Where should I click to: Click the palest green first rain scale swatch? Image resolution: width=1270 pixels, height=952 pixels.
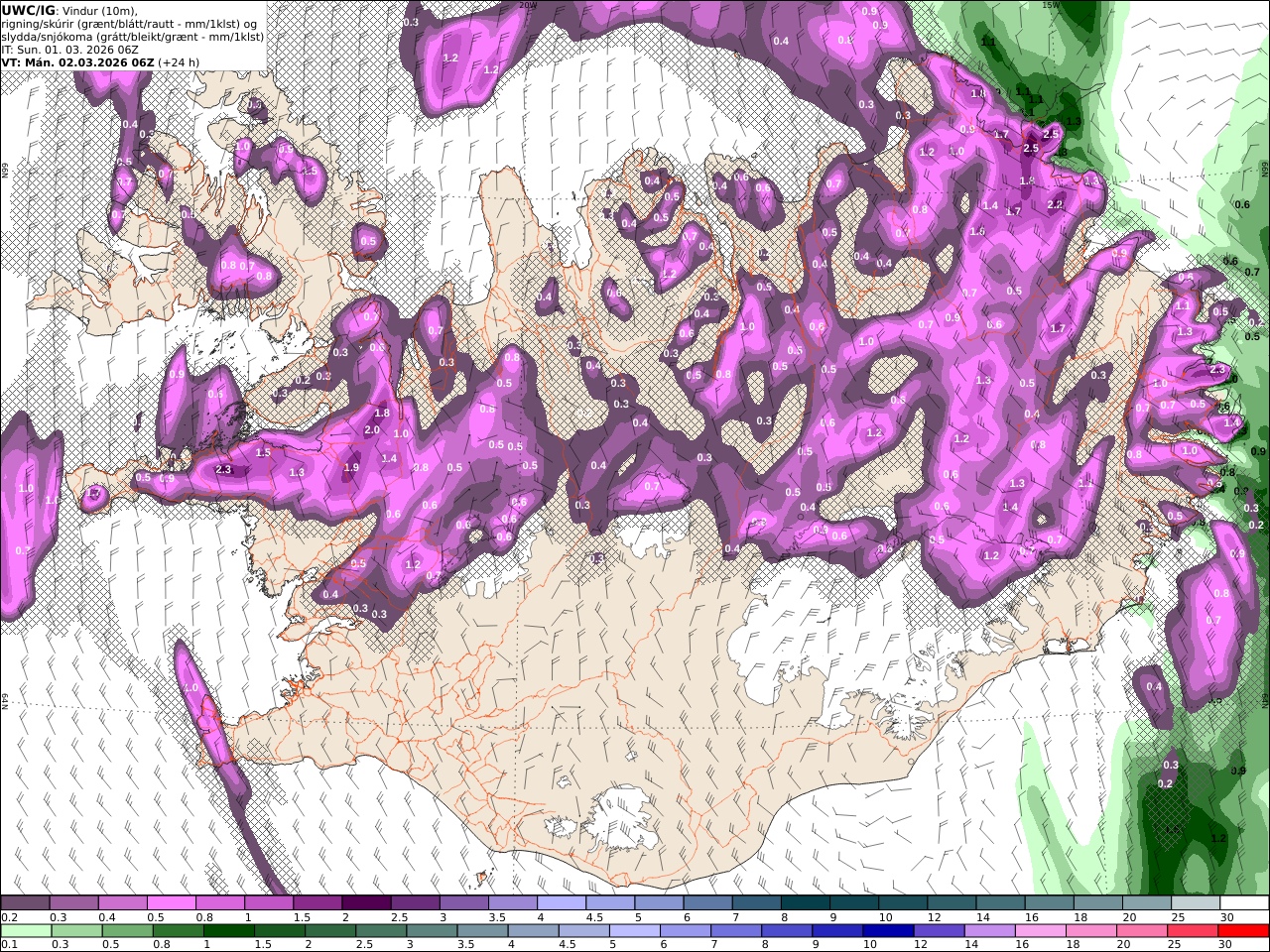[x=26, y=930]
